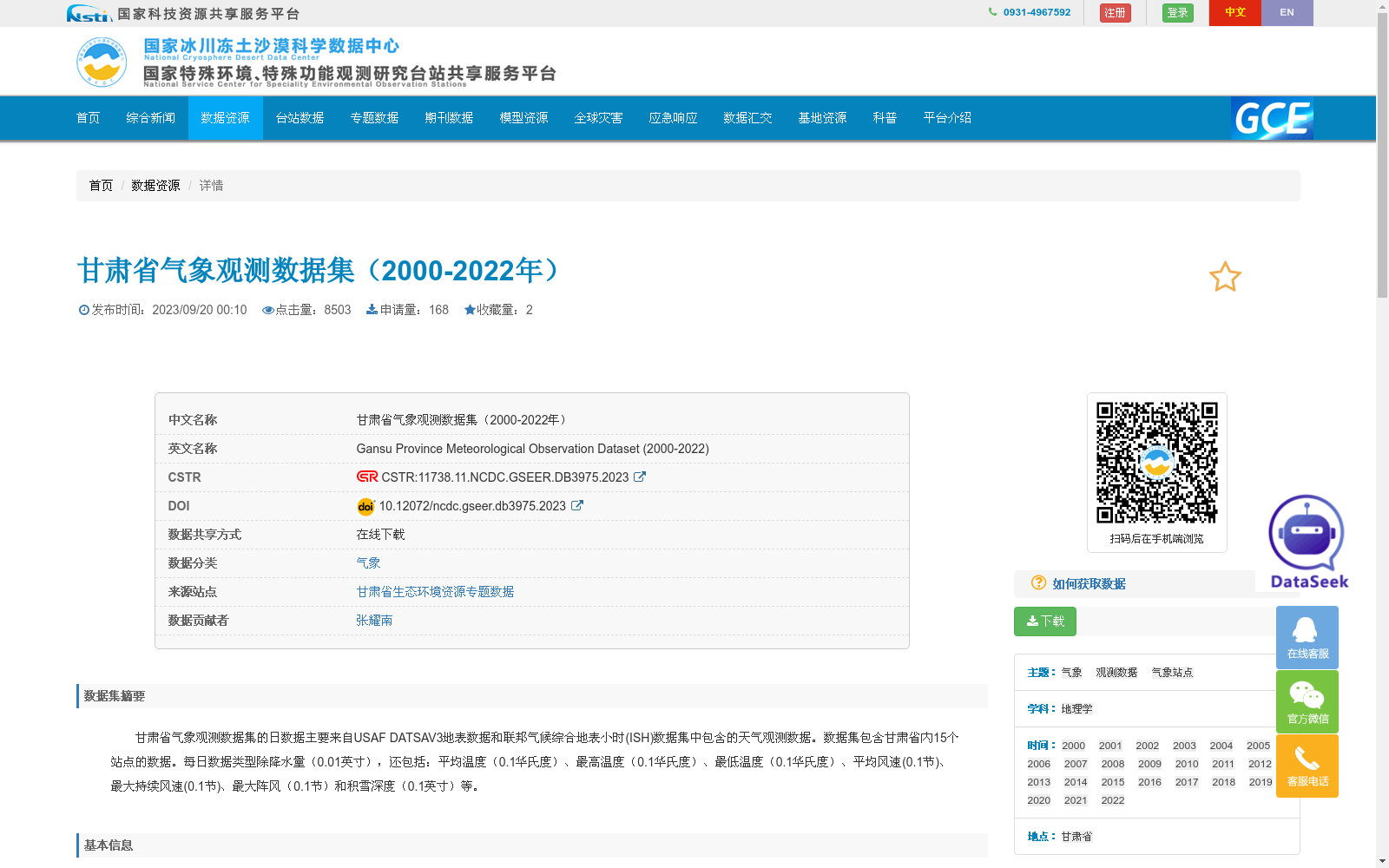Click the GCE logo in the navigation bar
The height and width of the screenshot is (868, 1389).
coord(1271,118)
